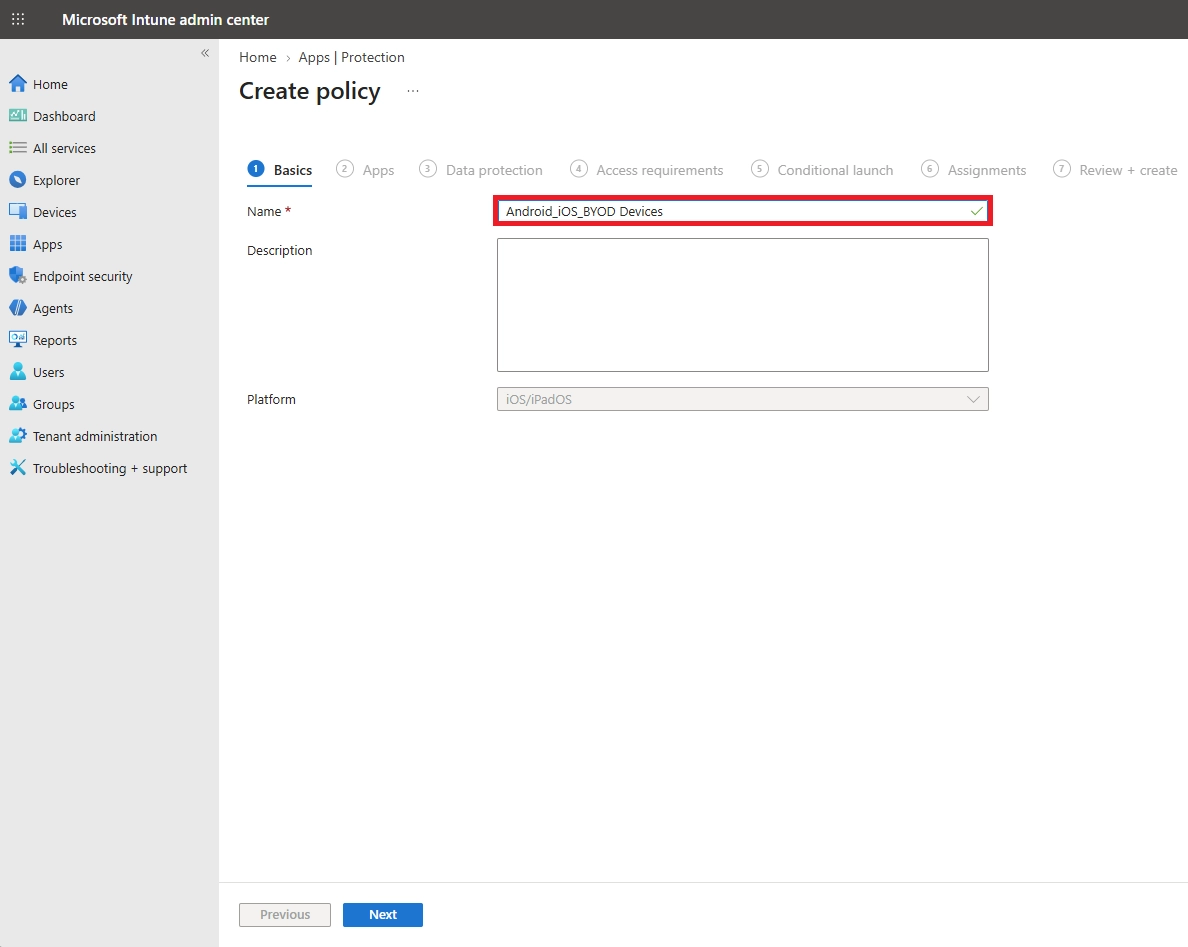Viewport: 1188px width, 947px height.
Task: Click the green checkmark in Name field
Action: [977, 211]
